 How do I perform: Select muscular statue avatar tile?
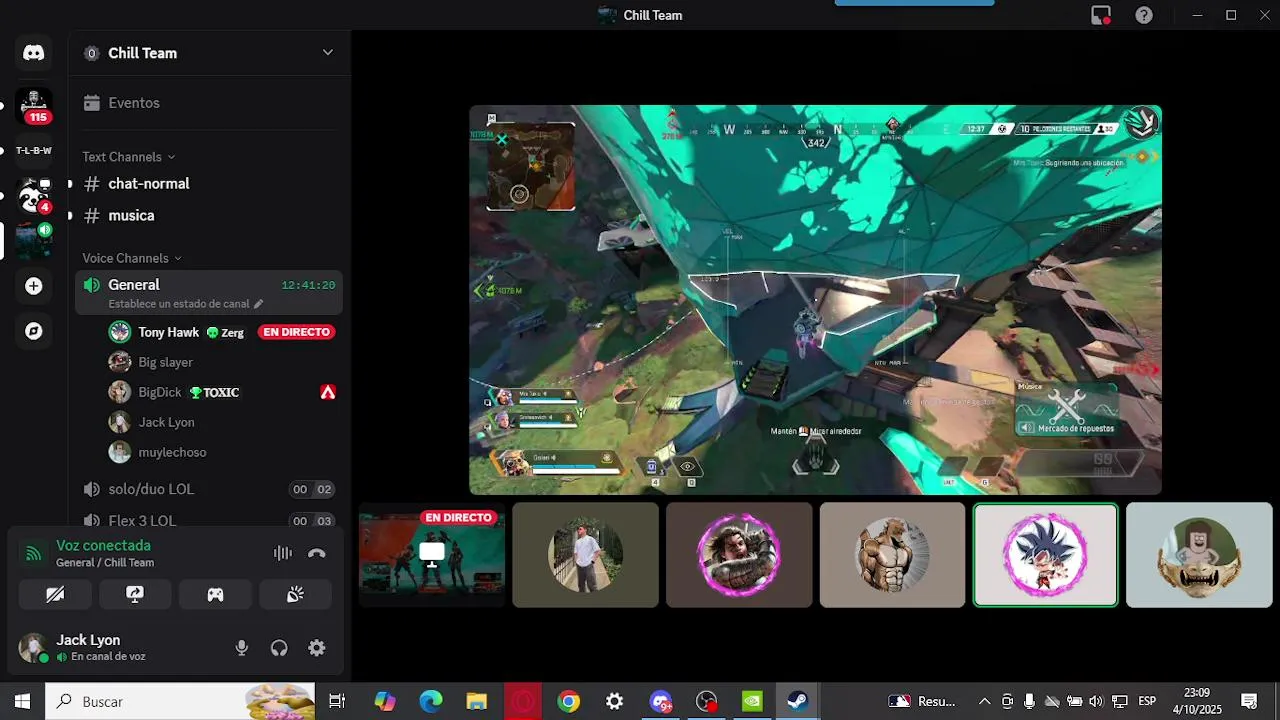(x=892, y=555)
